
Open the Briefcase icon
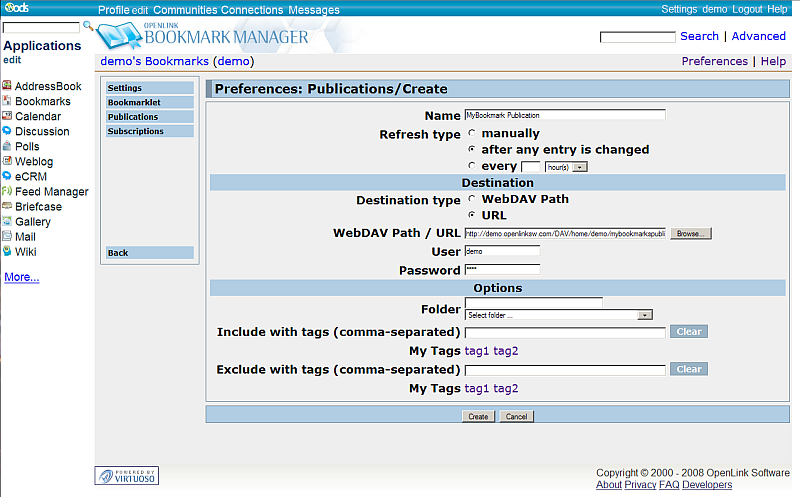7,206
